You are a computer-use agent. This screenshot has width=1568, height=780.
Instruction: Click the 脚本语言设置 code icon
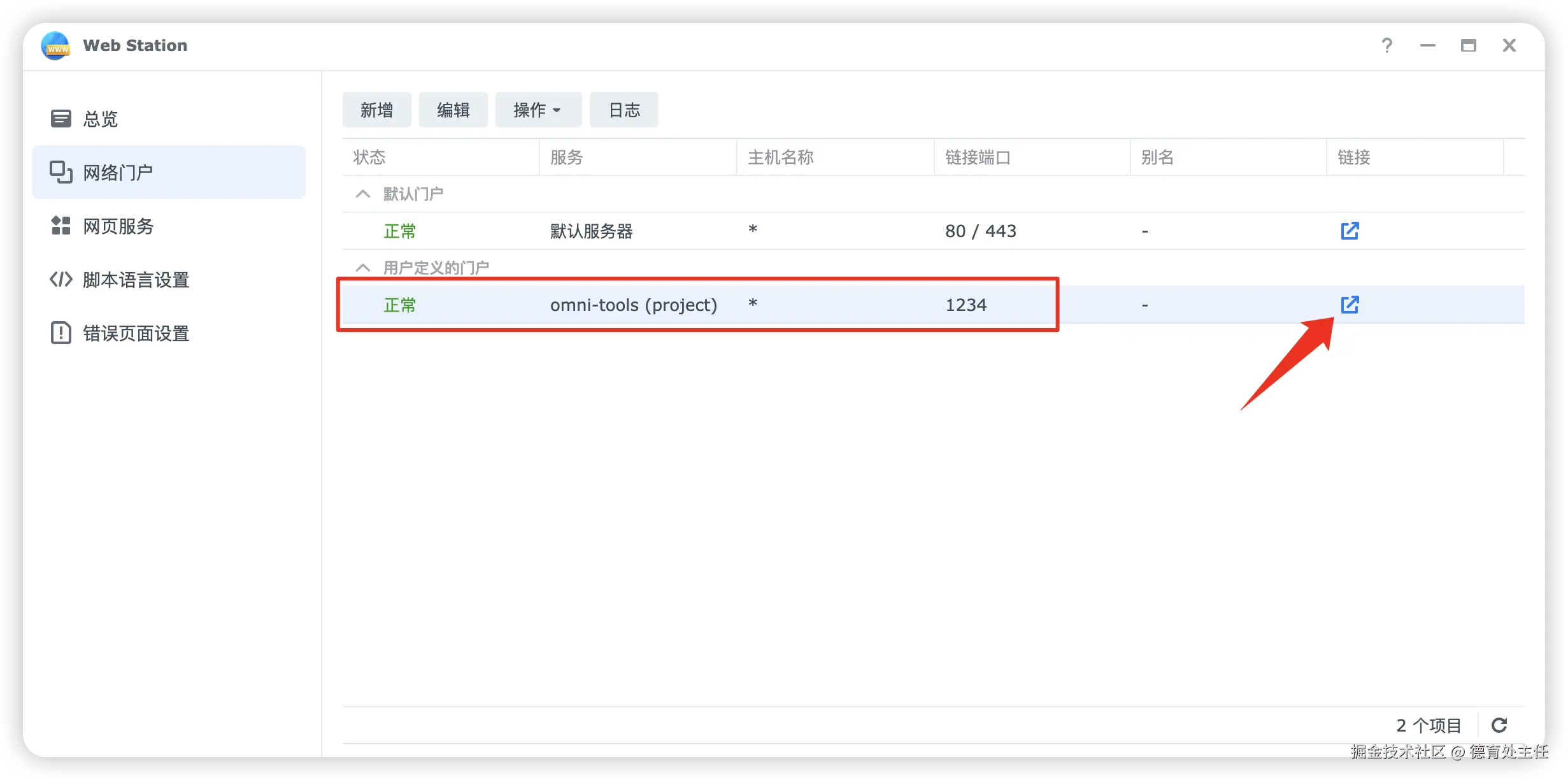coord(61,279)
